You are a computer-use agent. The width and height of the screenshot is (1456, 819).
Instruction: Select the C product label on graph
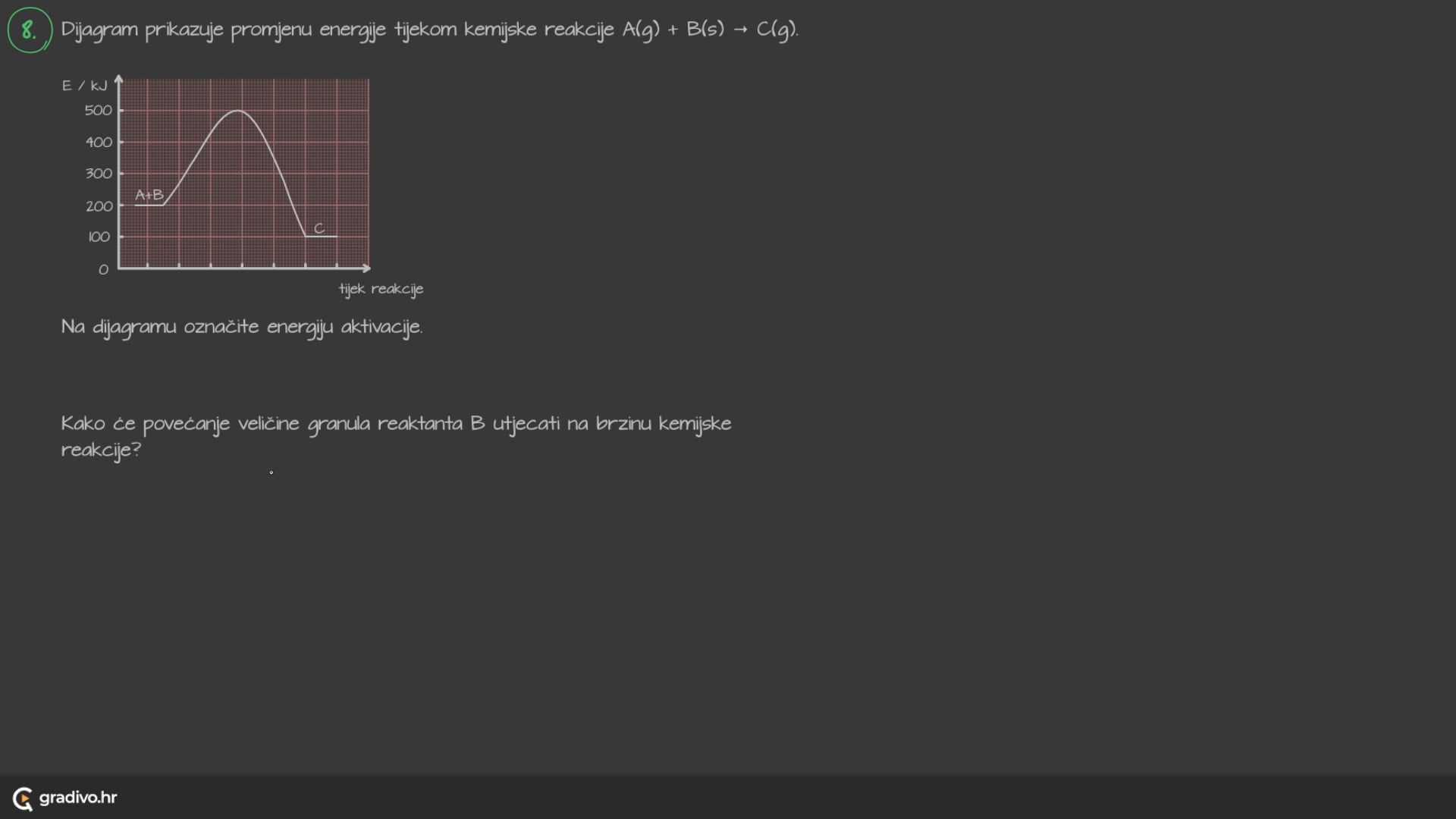tap(319, 228)
